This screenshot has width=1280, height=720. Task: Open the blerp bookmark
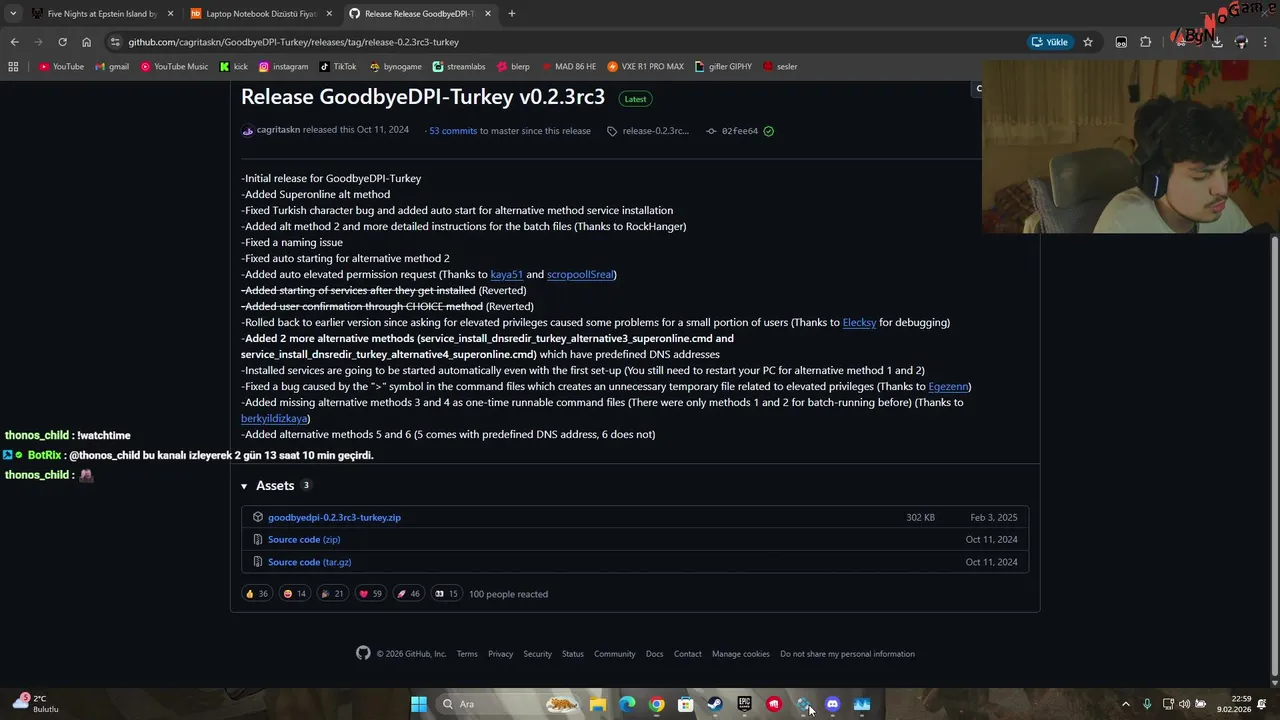click(513, 67)
